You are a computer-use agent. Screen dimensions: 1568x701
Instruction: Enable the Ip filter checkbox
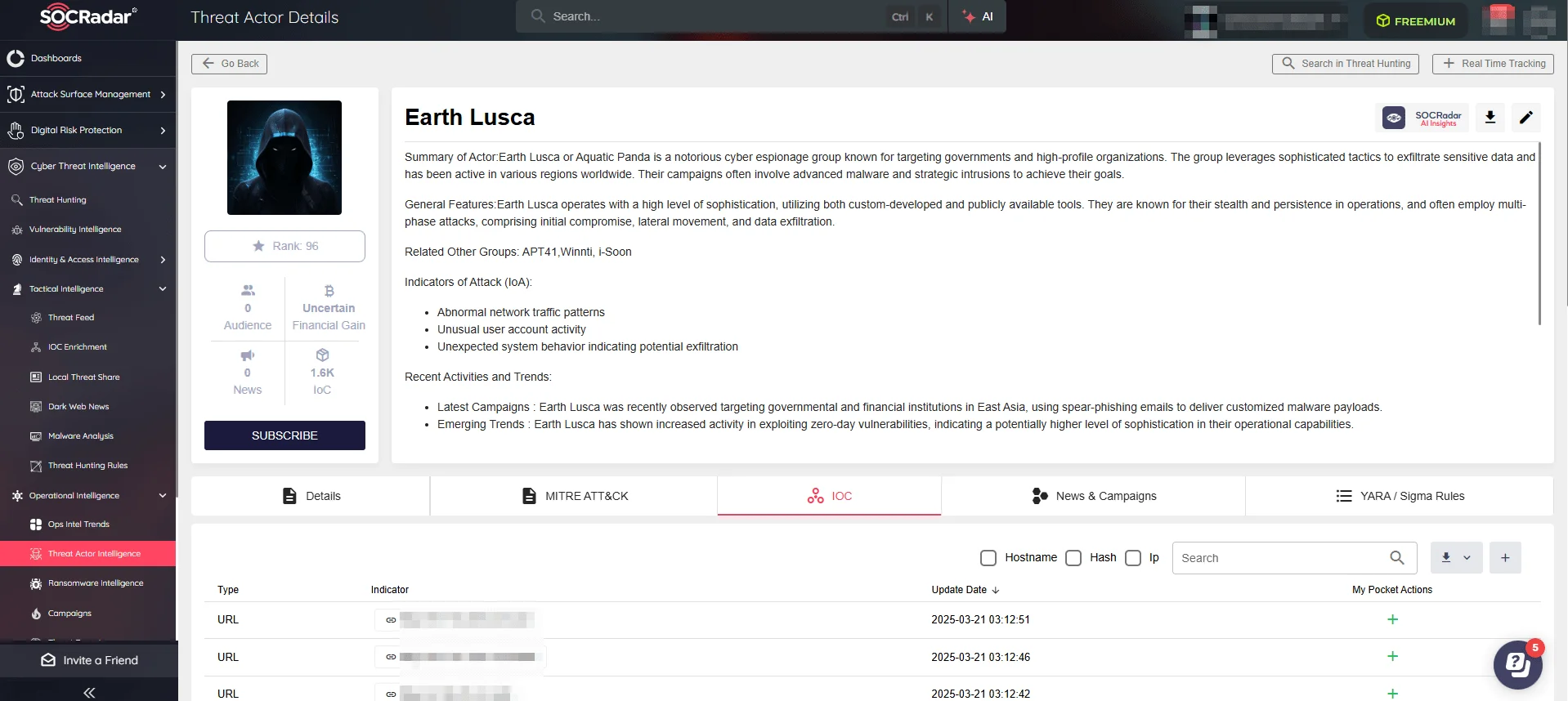click(1133, 558)
